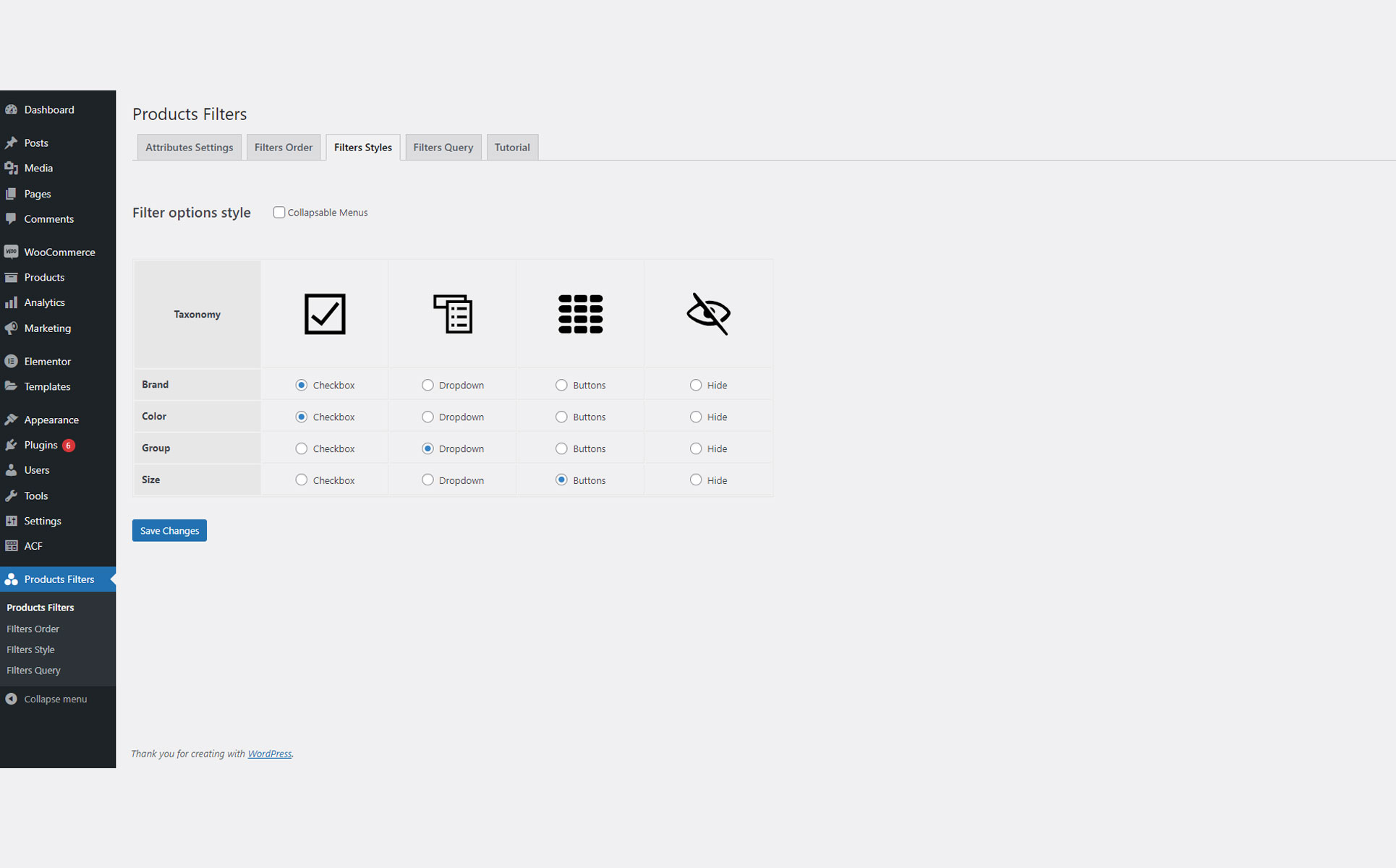Choose Hide for the Size taxonomy
1396x868 pixels.
[x=696, y=480]
